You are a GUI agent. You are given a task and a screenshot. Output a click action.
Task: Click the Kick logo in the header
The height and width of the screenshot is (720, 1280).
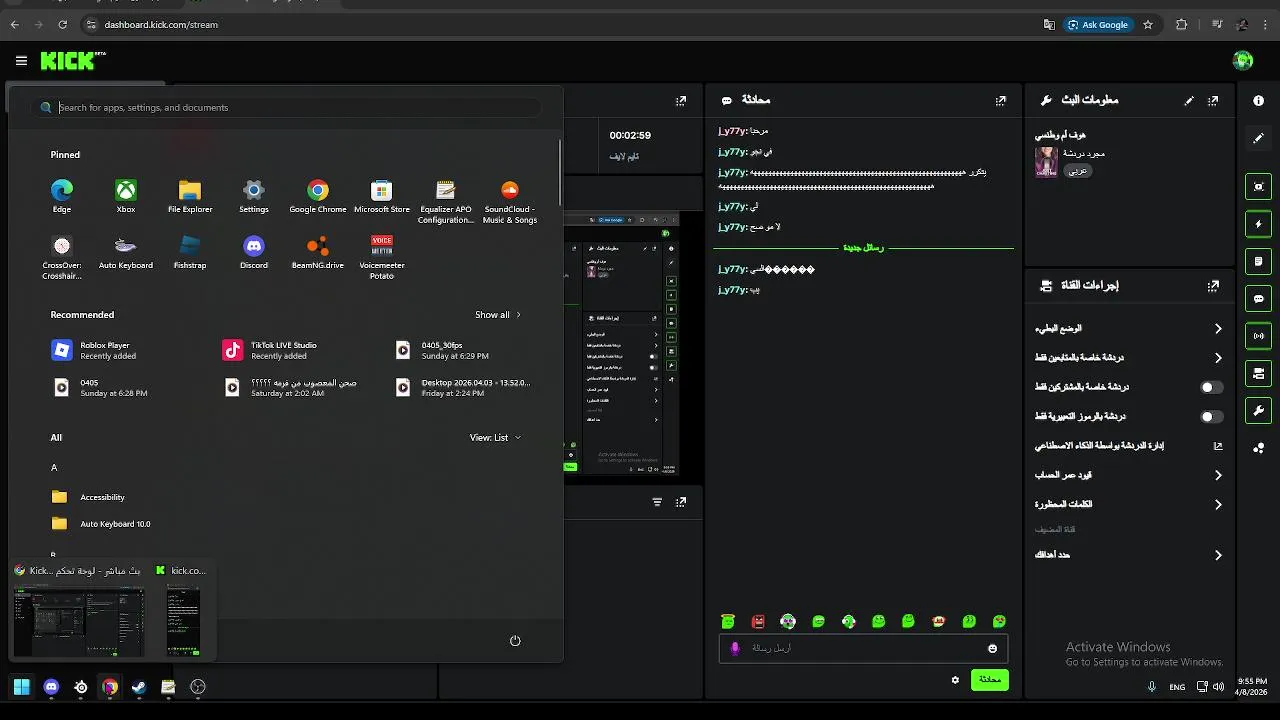point(73,61)
